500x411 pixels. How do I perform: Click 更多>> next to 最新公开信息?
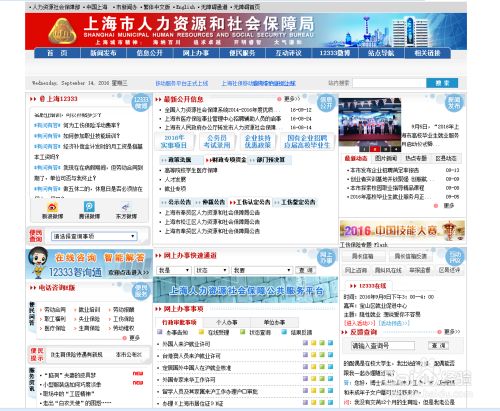tap(292, 99)
